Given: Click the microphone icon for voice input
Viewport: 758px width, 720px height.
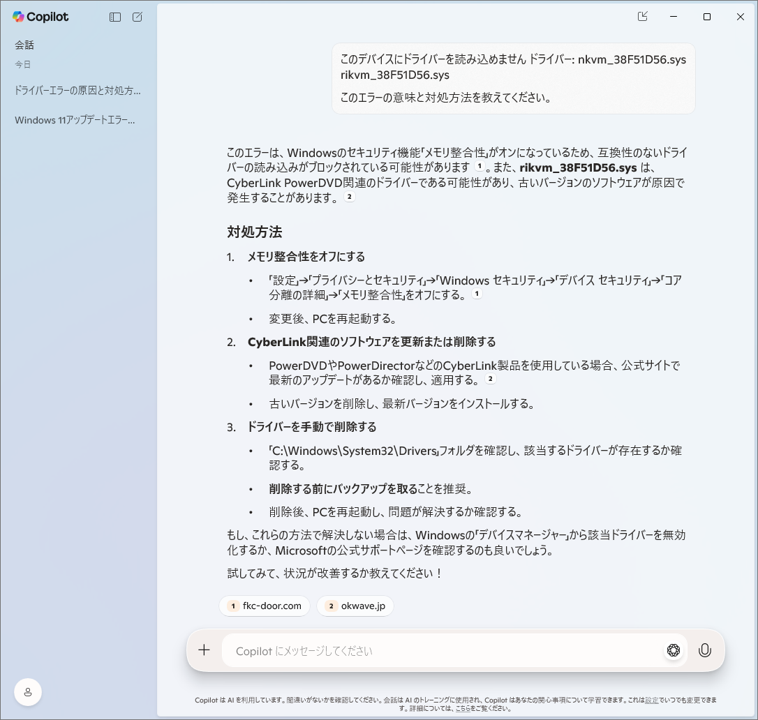Looking at the screenshot, I should click(x=704, y=650).
